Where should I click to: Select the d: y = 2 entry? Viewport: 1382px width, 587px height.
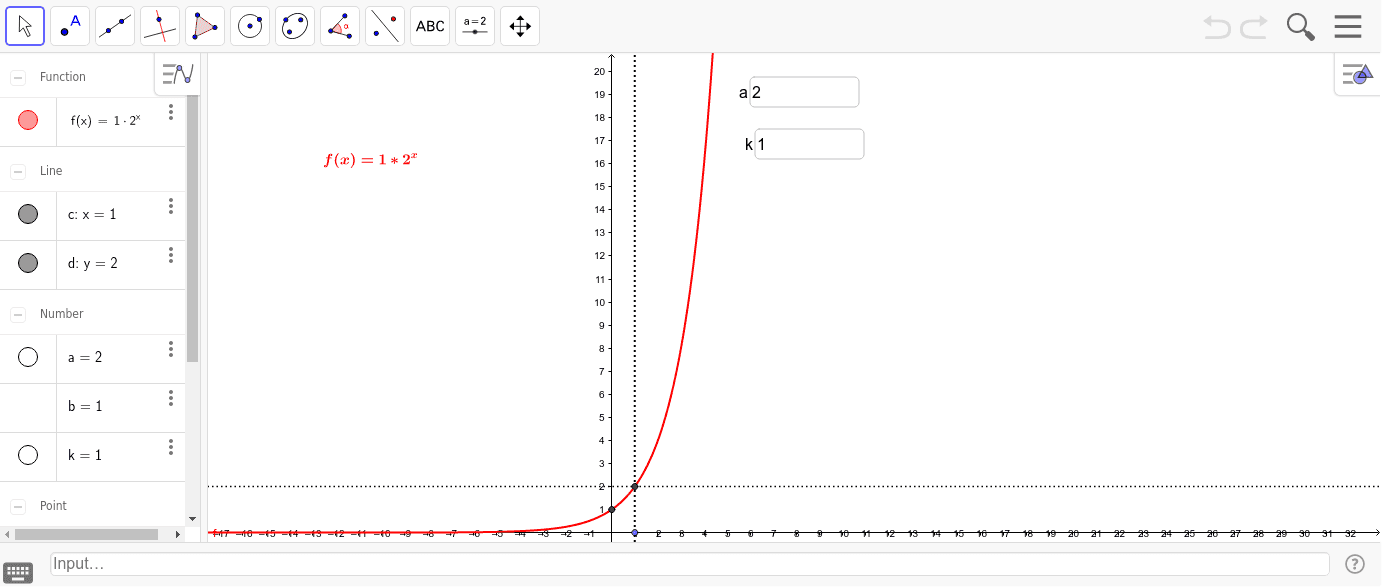point(93,265)
